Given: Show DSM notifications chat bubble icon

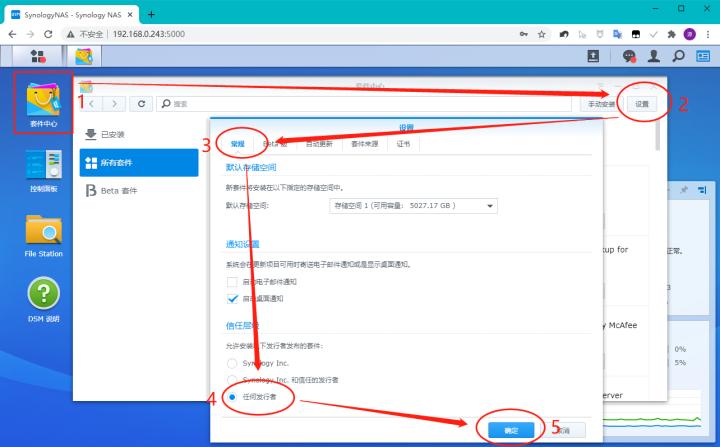Looking at the screenshot, I should point(629,56).
